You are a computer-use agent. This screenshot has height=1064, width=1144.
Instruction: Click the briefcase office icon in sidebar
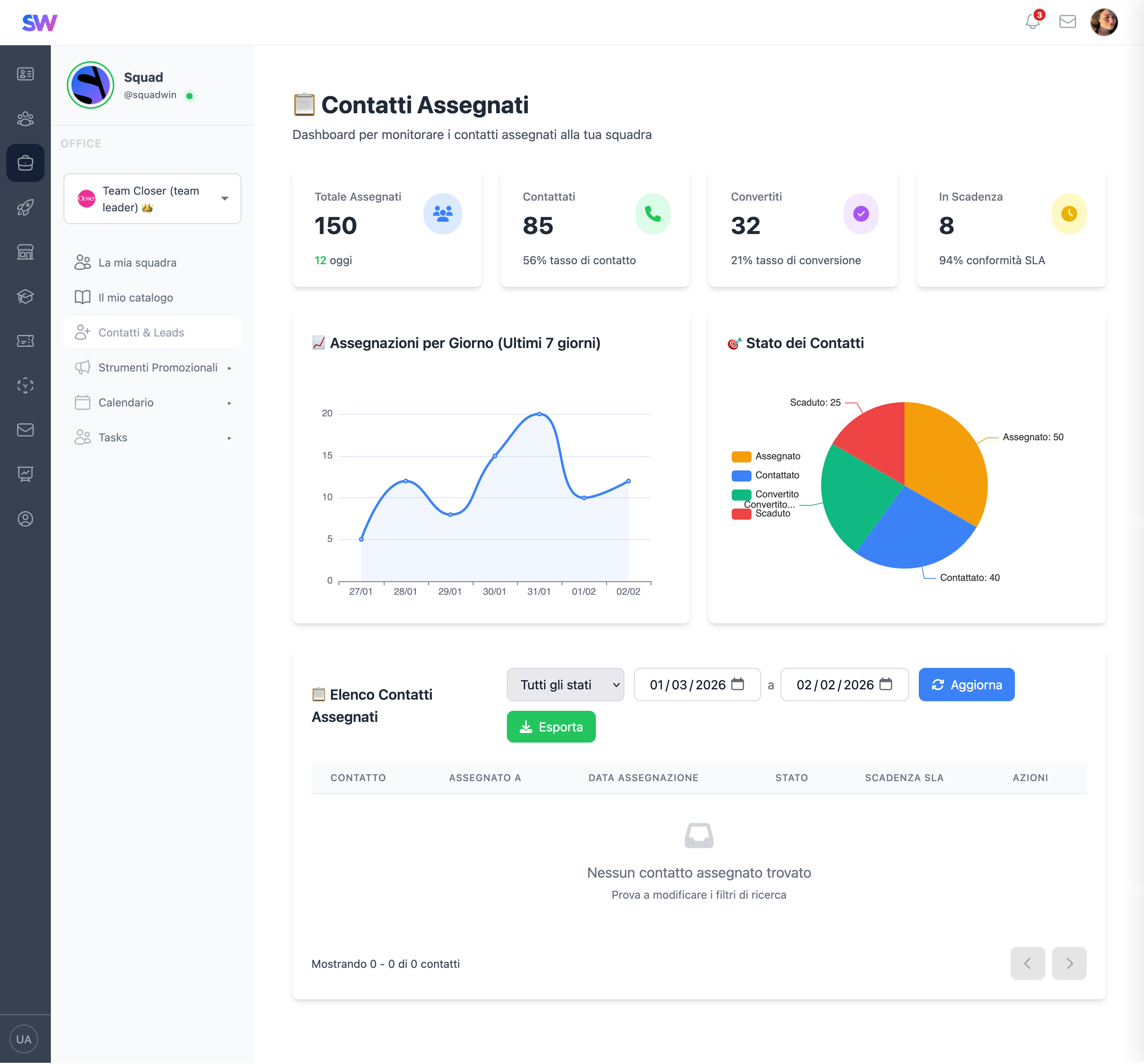pyautogui.click(x=25, y=163)
